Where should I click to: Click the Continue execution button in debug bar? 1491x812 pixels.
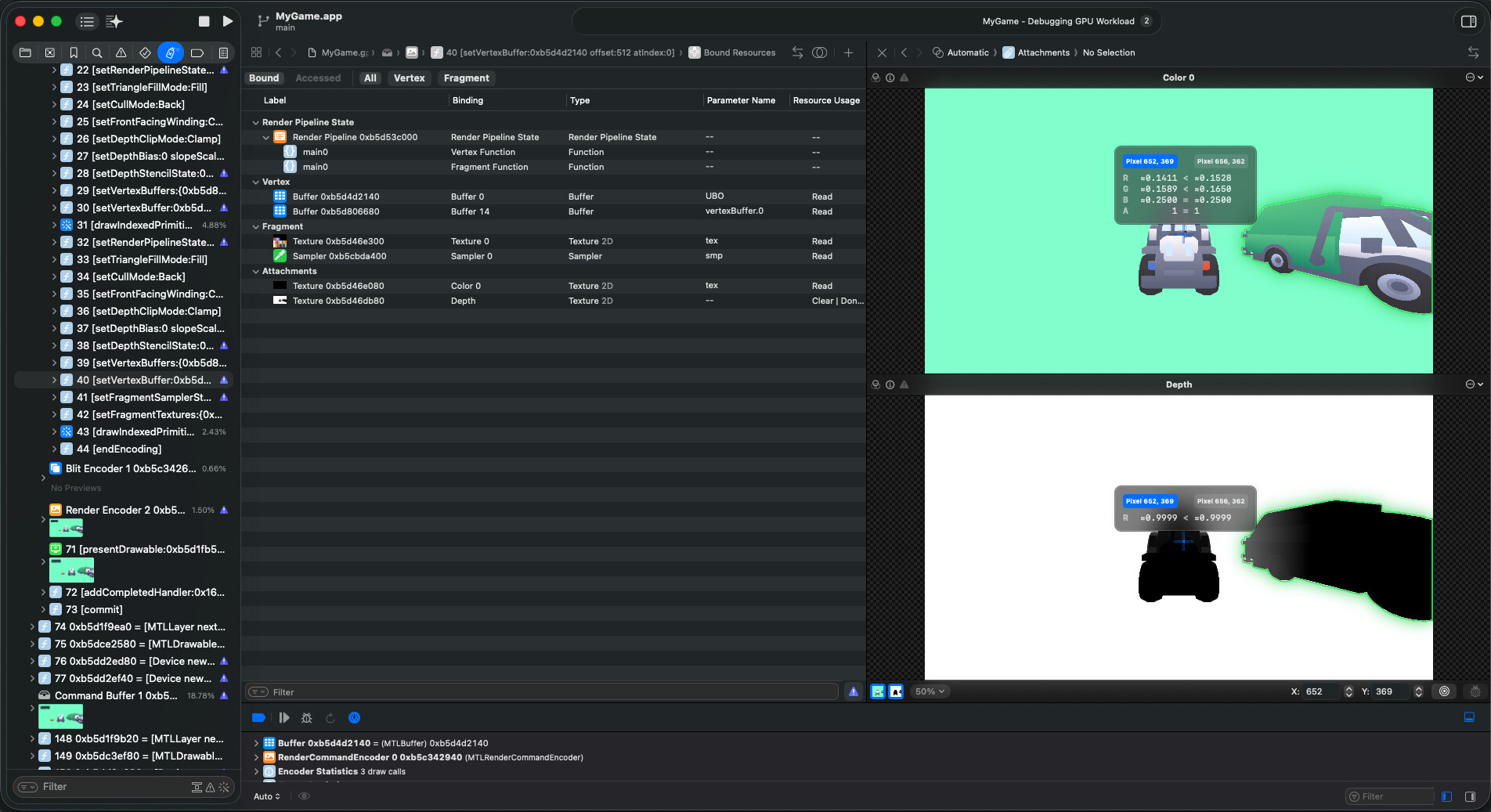283,717
